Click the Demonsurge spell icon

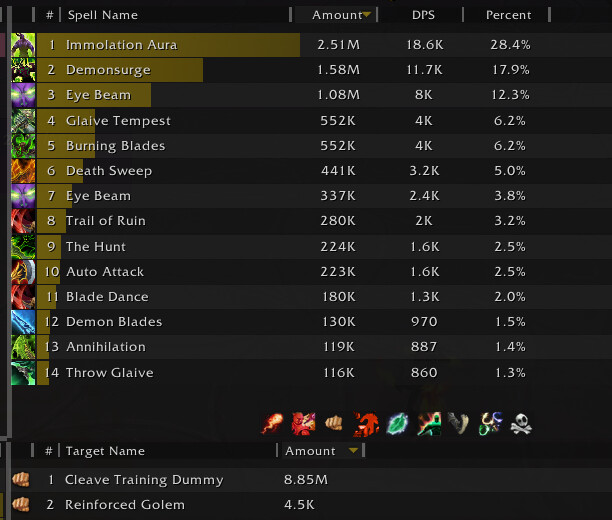23,70
